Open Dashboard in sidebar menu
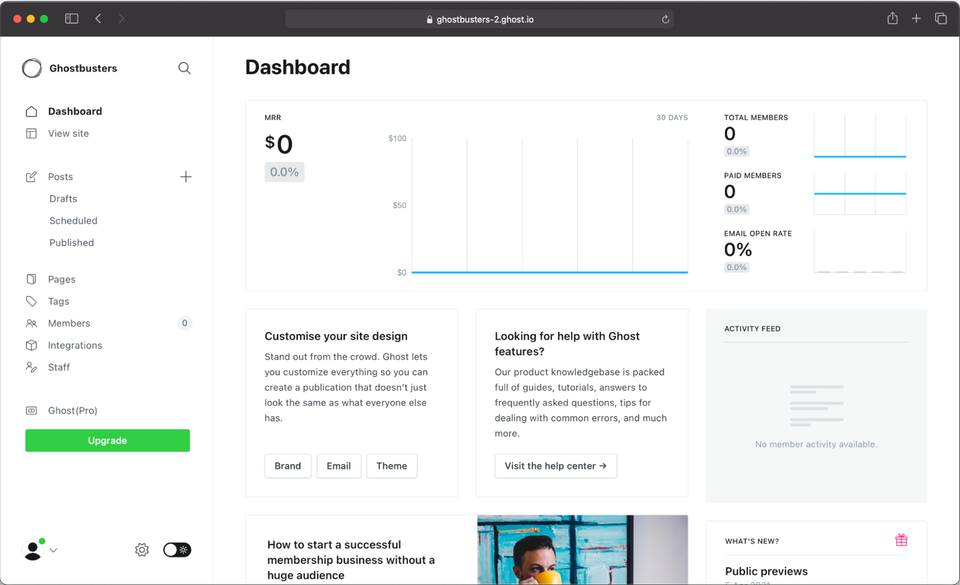The height and width of the screenshot is (585, 960). [75, 111]
